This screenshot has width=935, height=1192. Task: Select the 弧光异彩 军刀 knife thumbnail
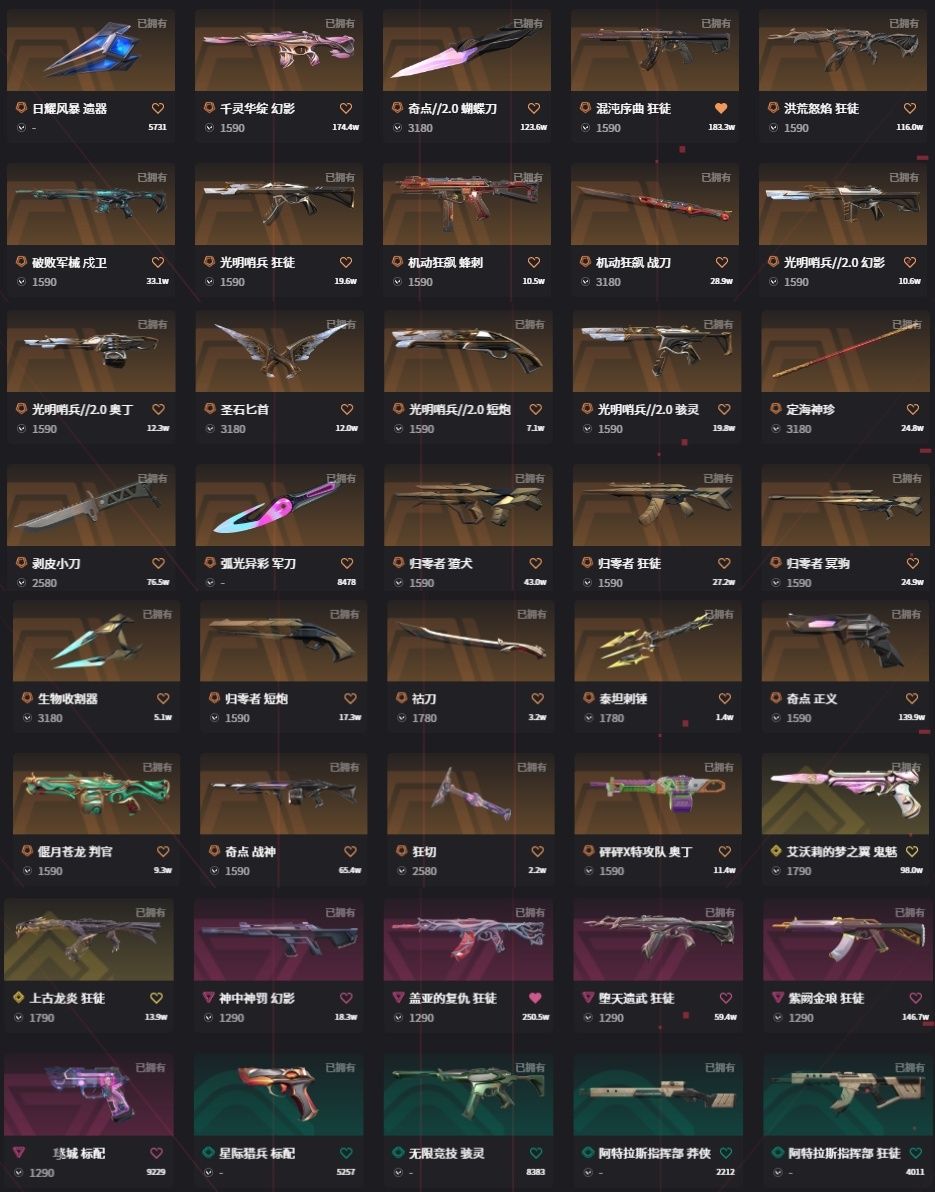(280, 506)
